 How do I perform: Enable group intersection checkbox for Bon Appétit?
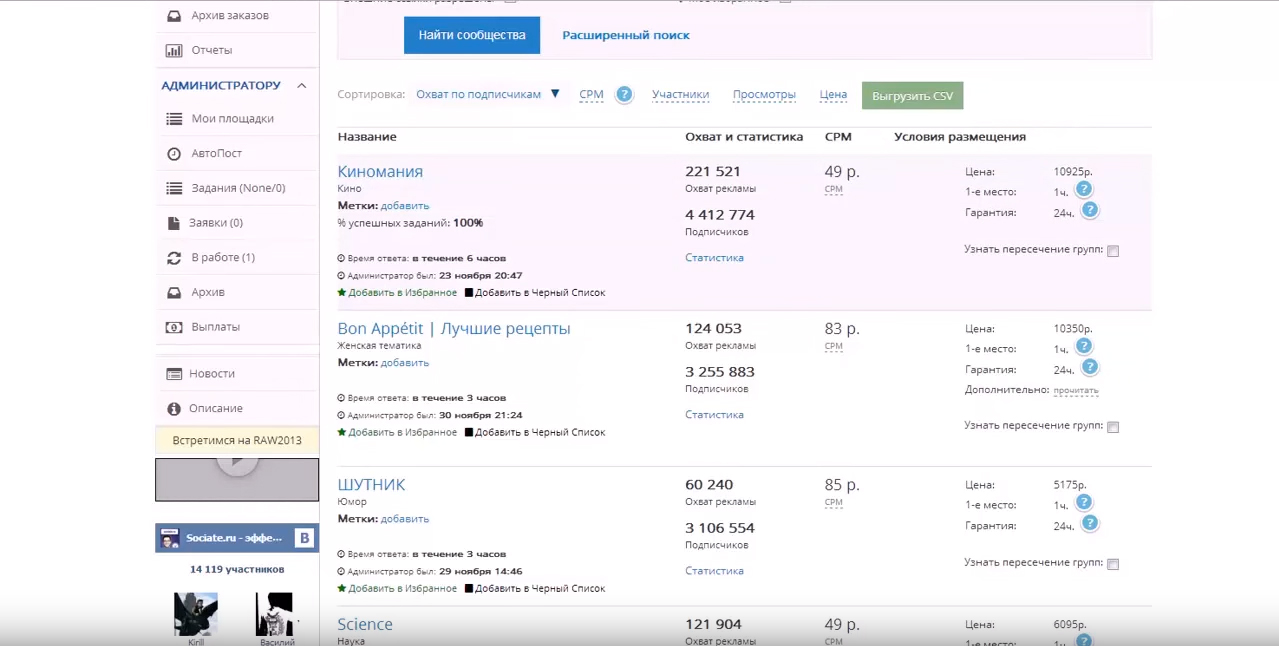(1113, 427)
